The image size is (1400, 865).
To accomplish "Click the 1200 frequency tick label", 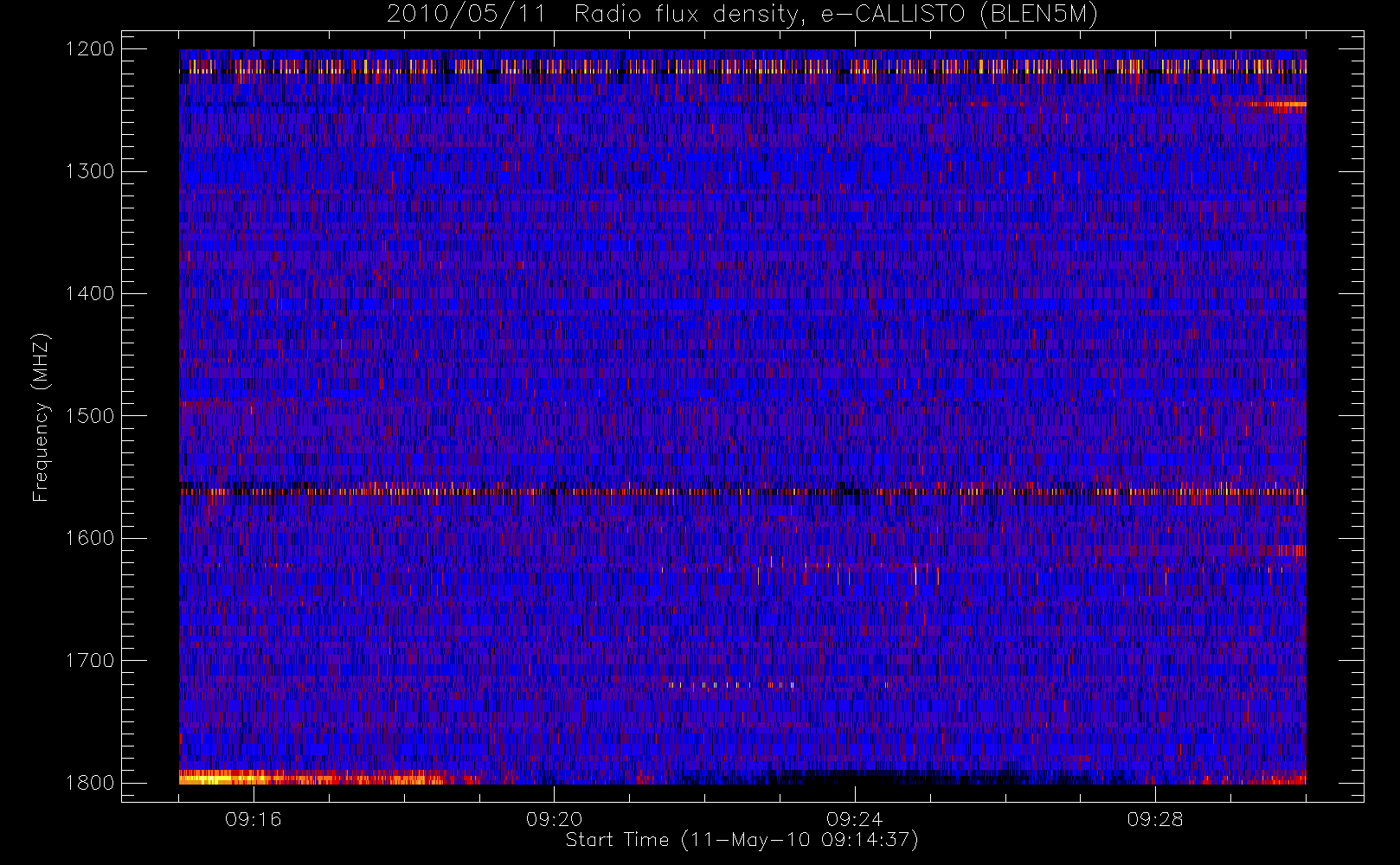I will pos(90,49).
